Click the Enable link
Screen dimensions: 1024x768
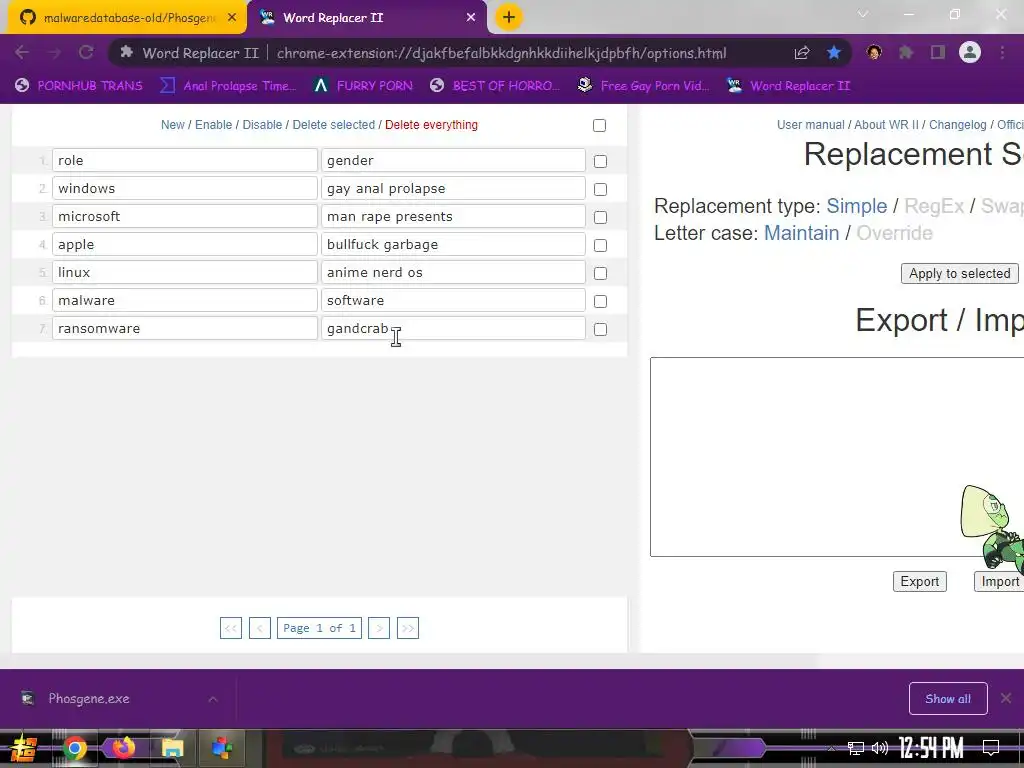click(x=214, y=125)
